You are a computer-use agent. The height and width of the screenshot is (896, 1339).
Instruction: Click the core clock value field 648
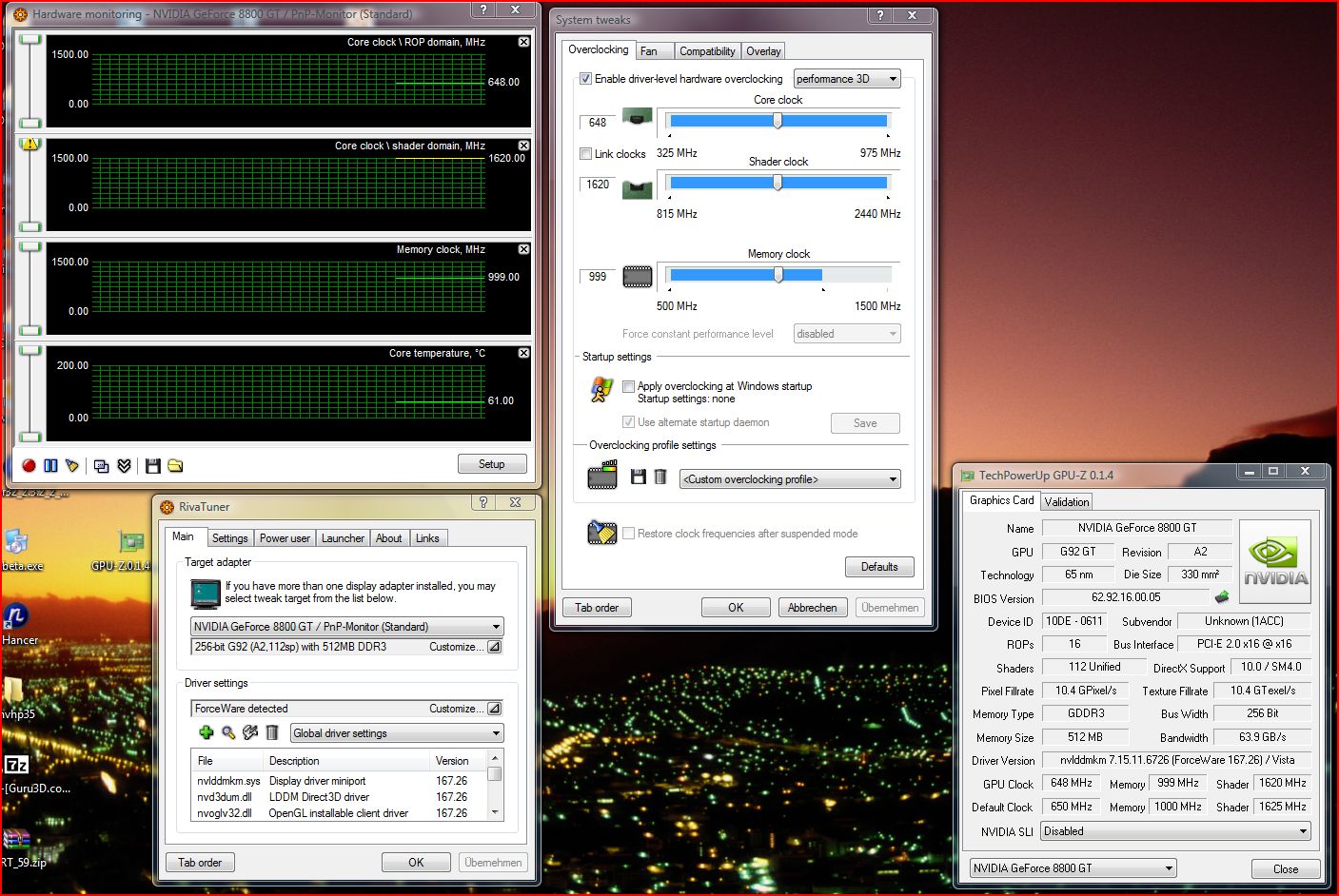[598, 123]
